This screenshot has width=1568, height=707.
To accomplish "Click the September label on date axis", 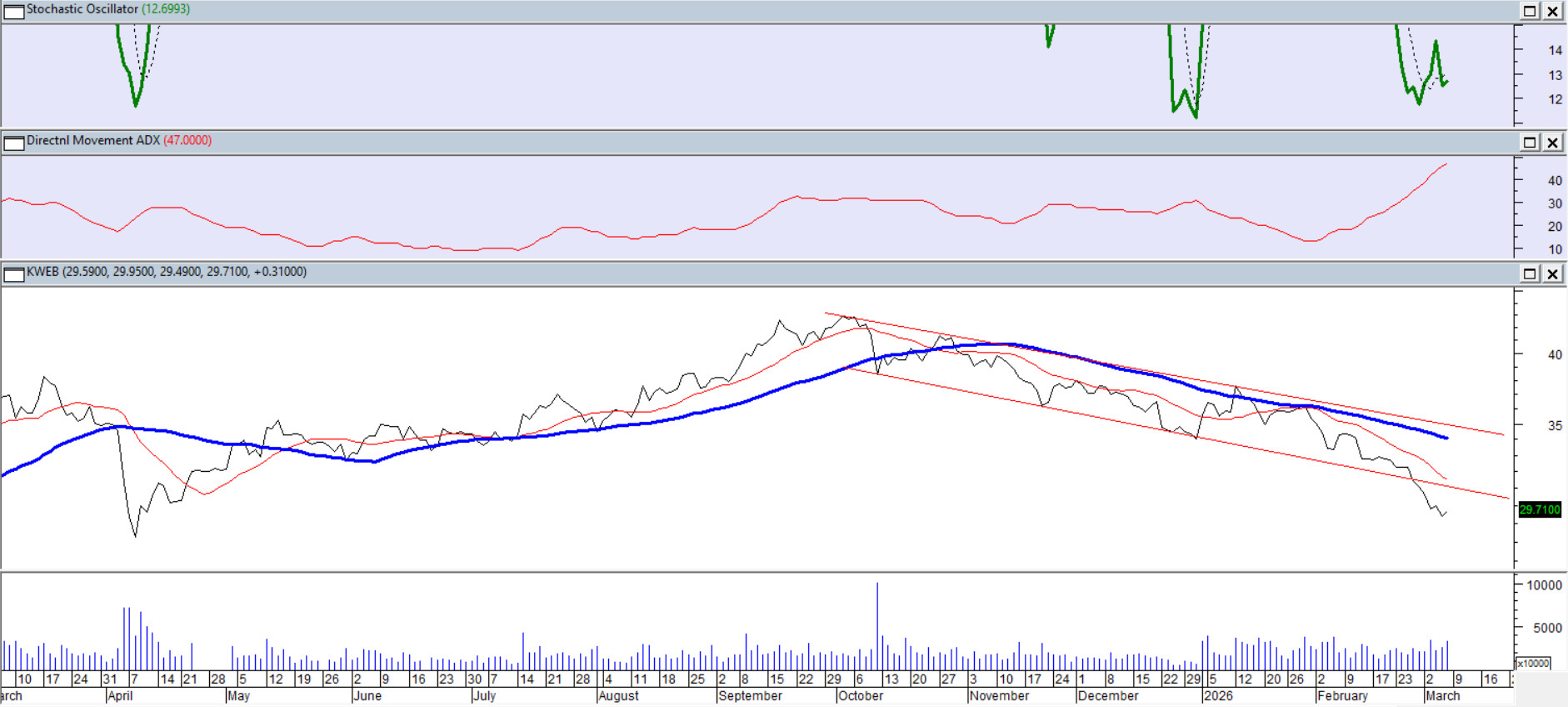I will pyautogui.click(x=750, y=695).
